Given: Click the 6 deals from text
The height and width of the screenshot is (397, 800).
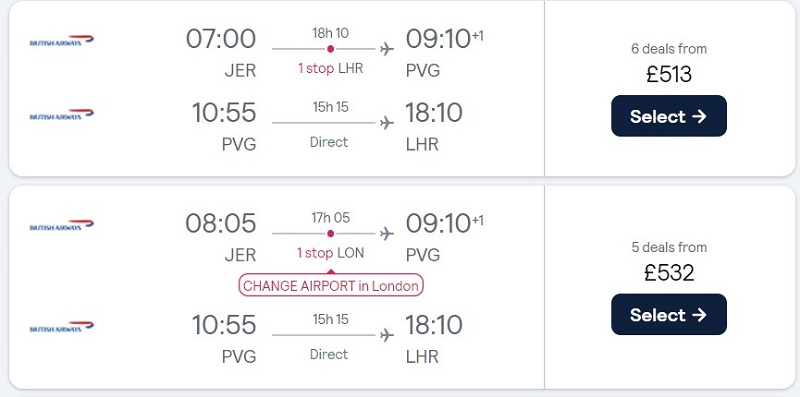Looking at the screenshot, I should [669, 49].
